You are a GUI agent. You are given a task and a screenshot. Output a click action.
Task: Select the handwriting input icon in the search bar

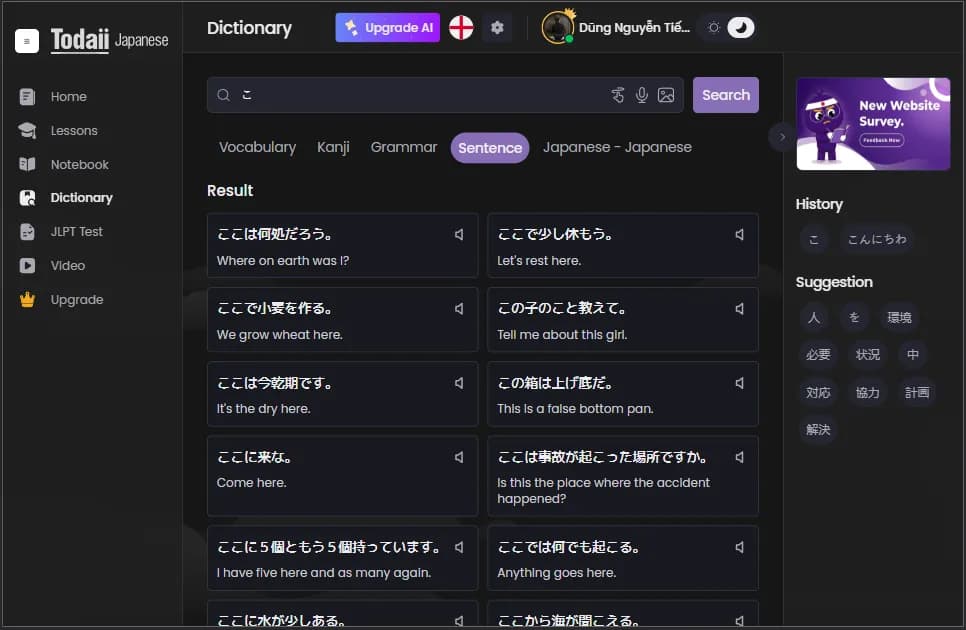617,95
